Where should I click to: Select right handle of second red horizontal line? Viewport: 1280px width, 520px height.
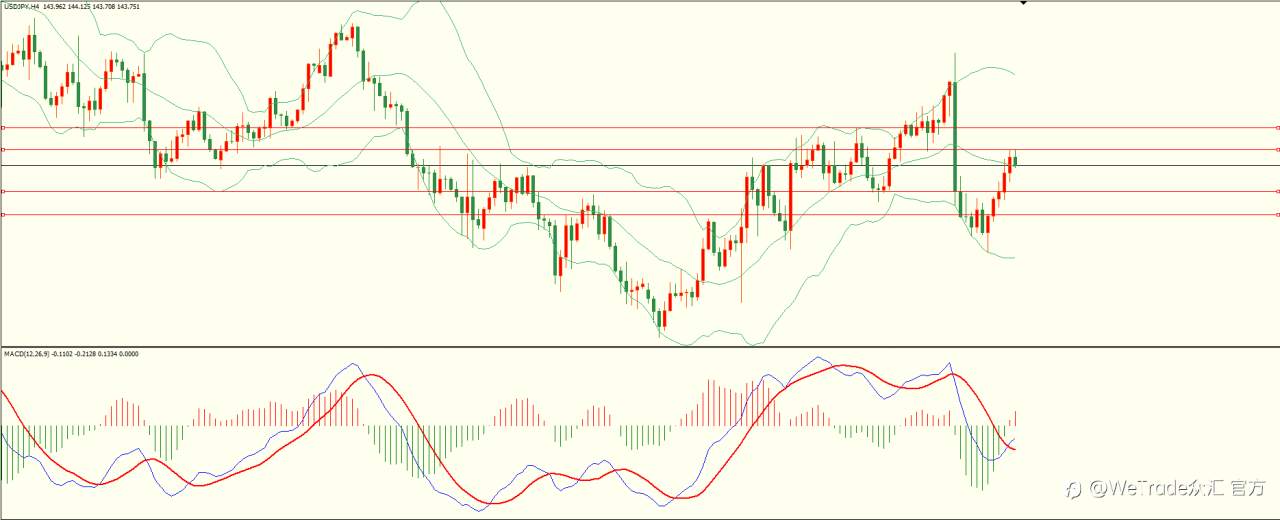click(1278, 149)
